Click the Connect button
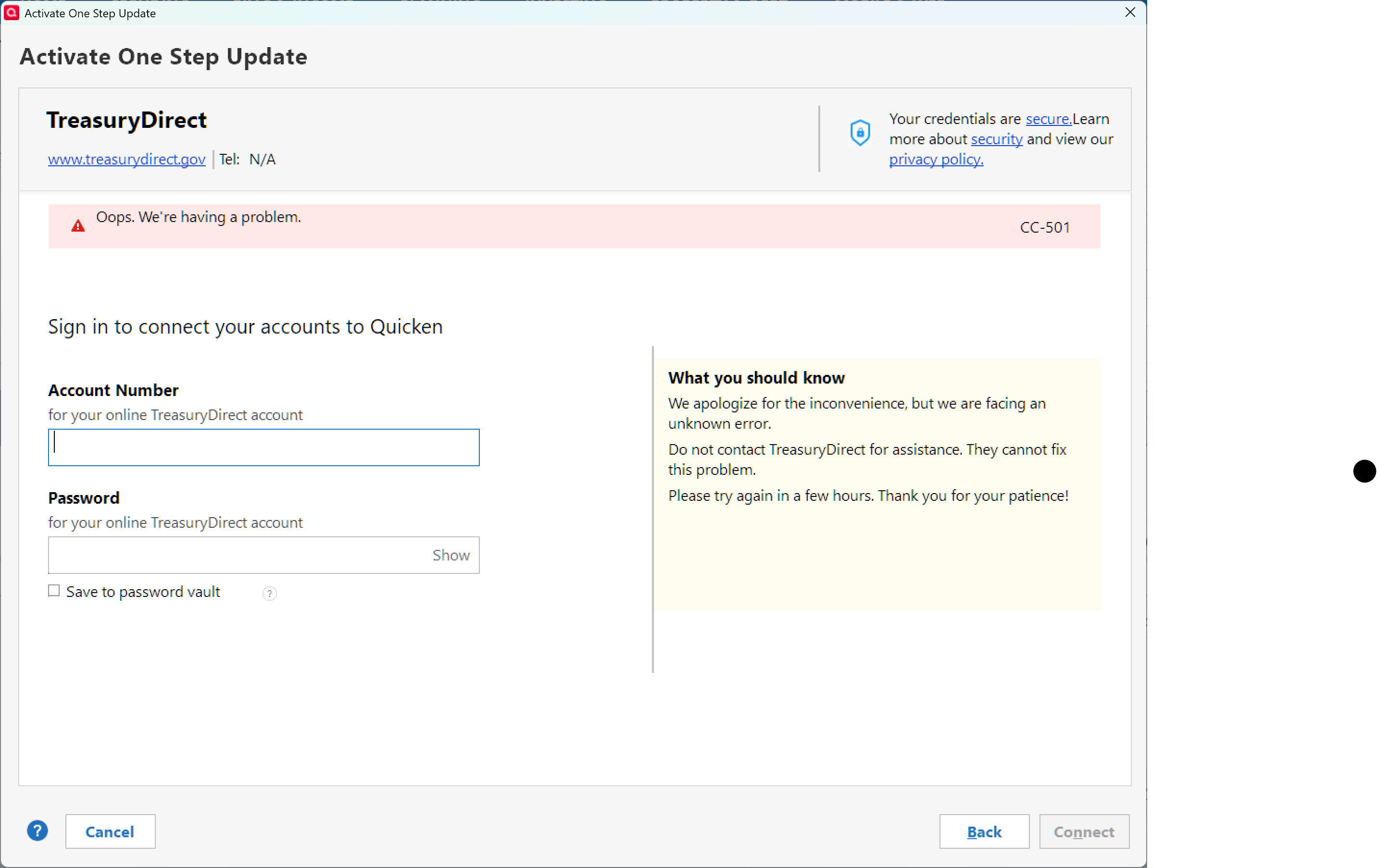Screen dimensions: 1377x868 [x=1084, y=831]
